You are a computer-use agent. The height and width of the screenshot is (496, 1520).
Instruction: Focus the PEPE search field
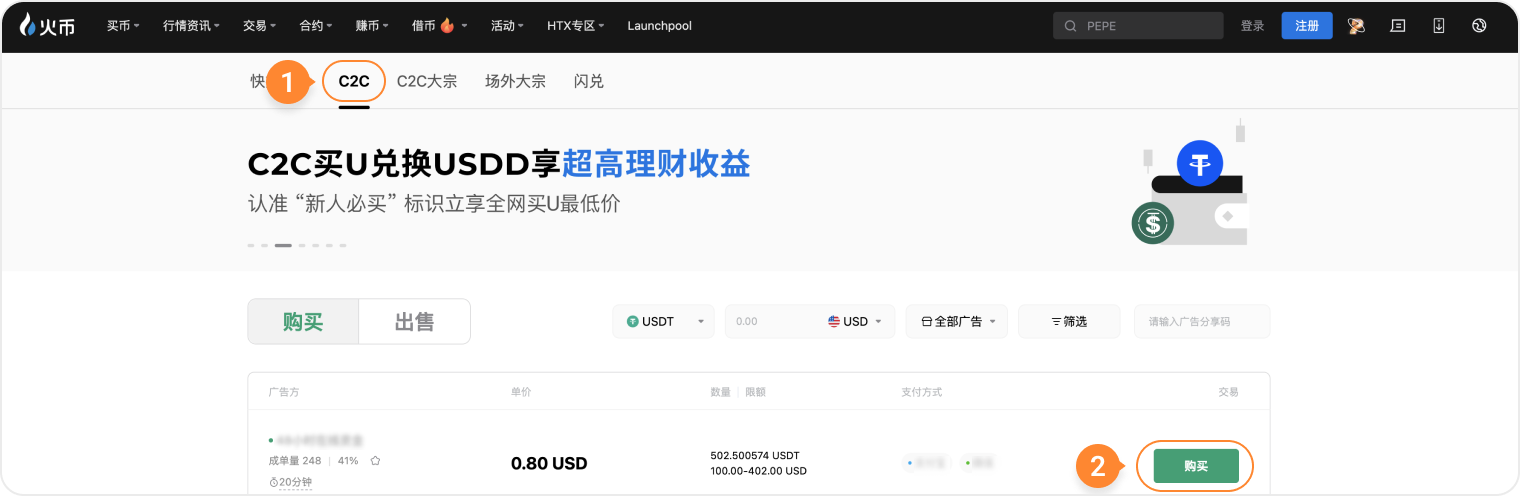point(1138,26)
